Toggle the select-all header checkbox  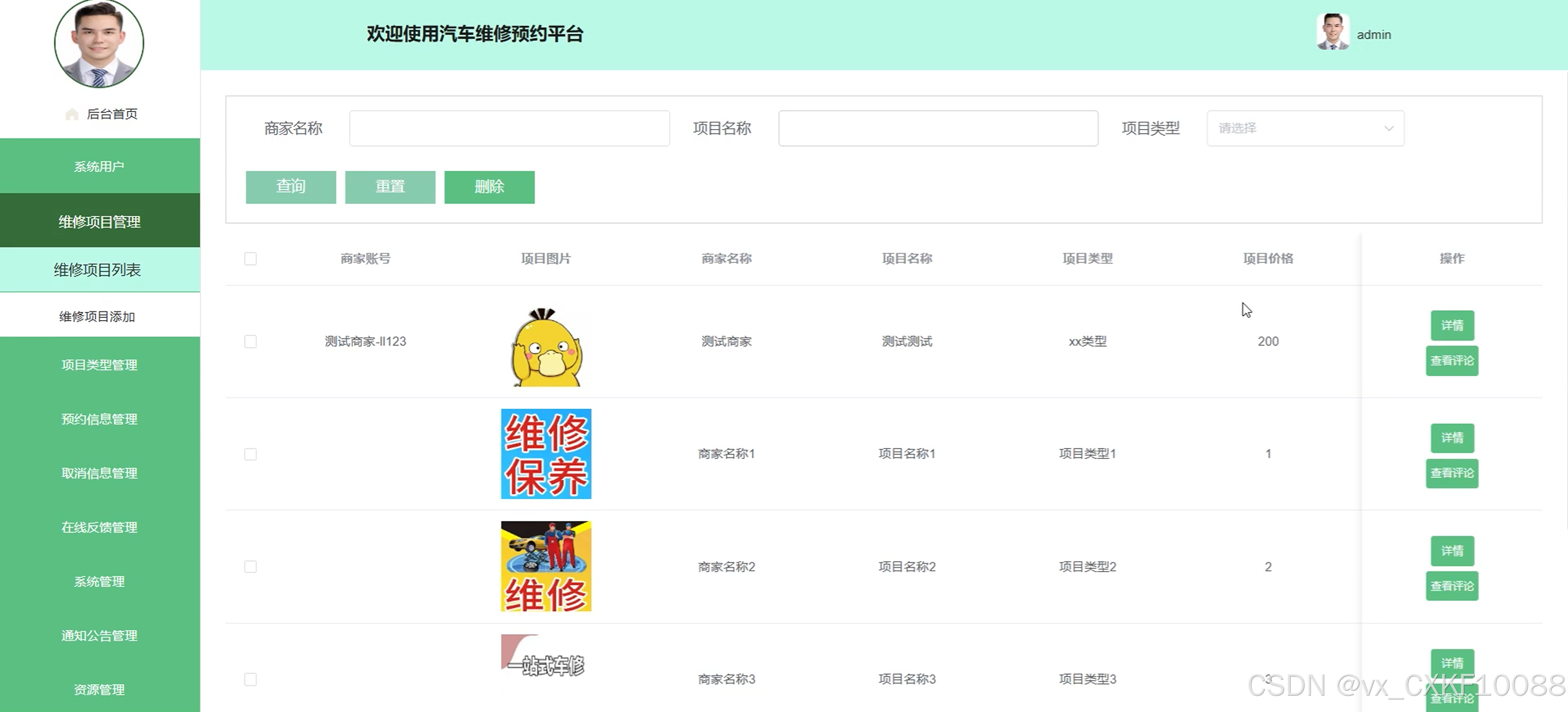(x=250, y=259)
